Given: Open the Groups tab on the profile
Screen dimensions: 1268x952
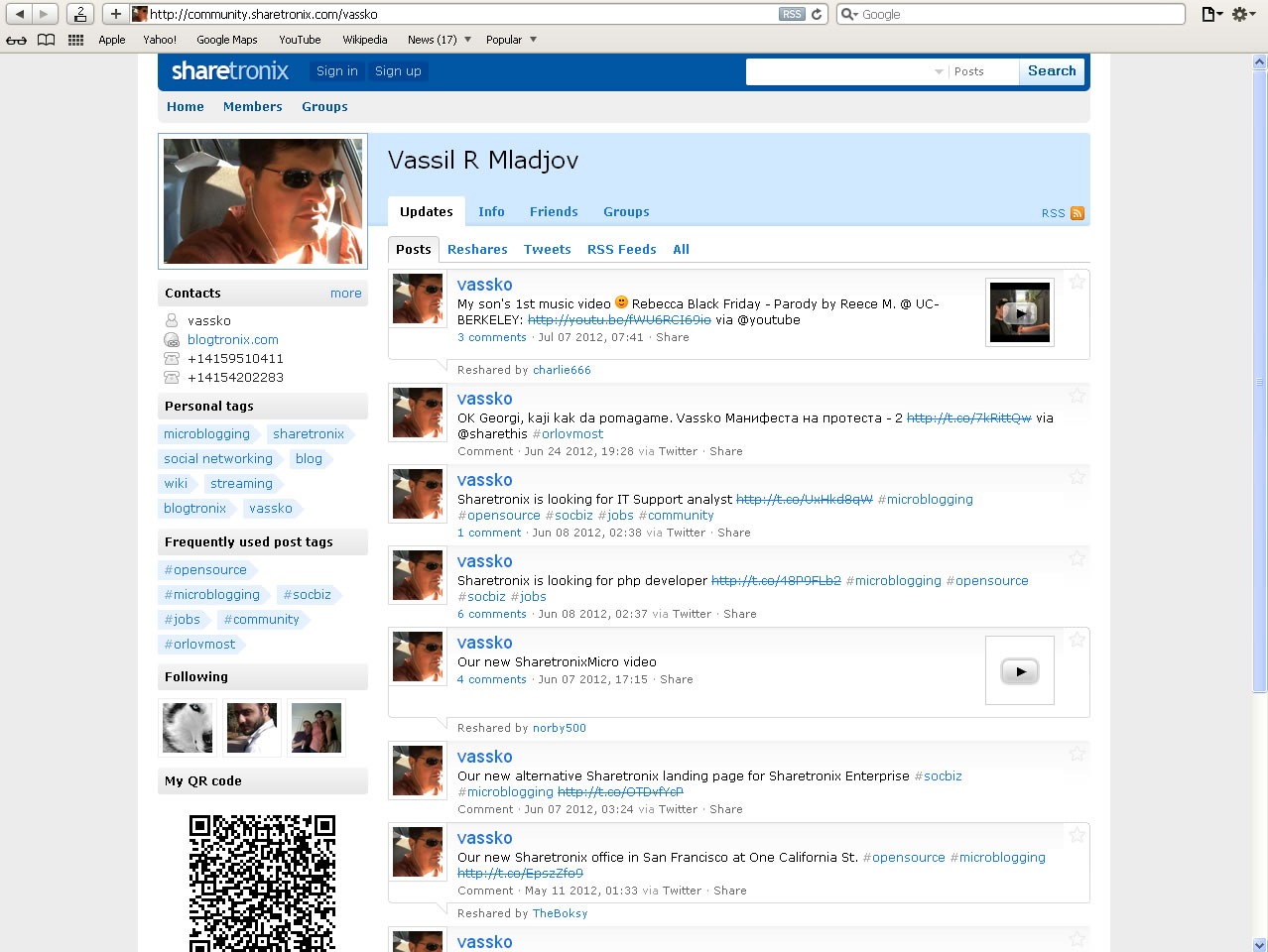Looking at the screenshot, I should coord(626,212).
